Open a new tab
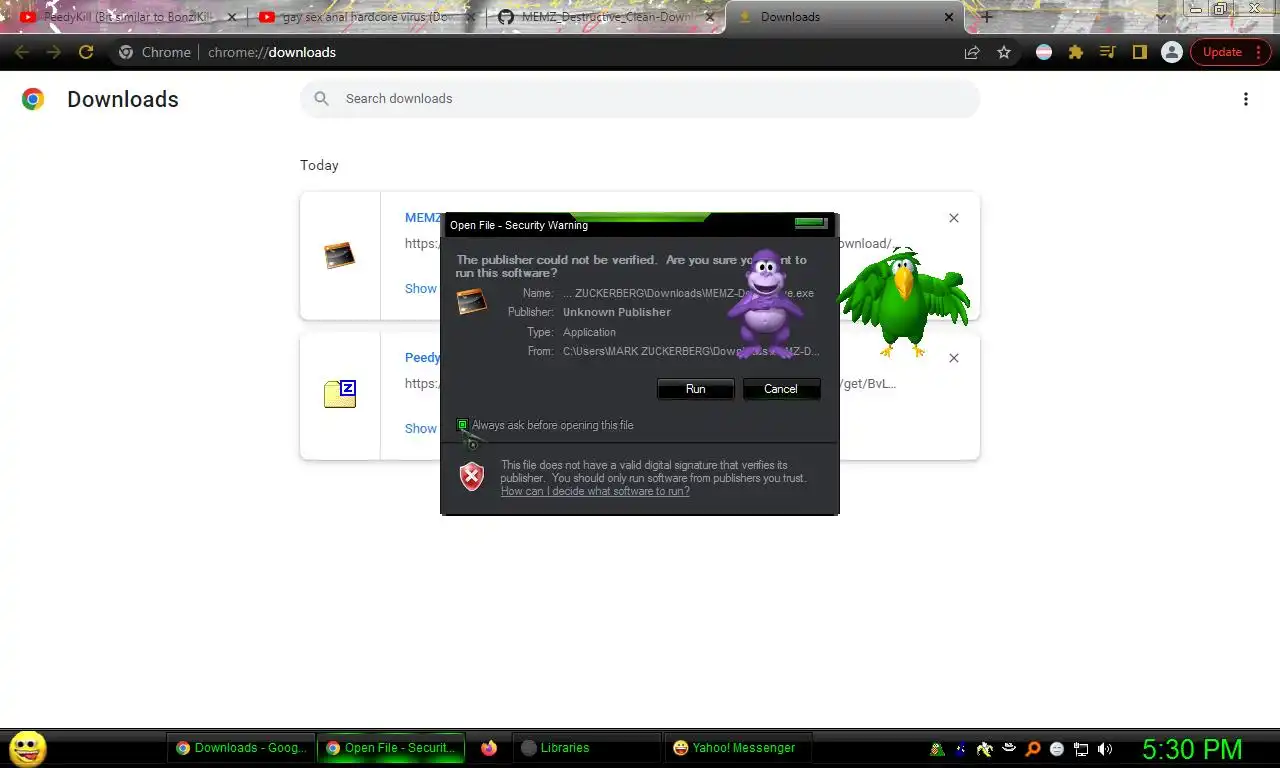The height and width of the screenshot is (768, 1280). click(x=987, y=17)
